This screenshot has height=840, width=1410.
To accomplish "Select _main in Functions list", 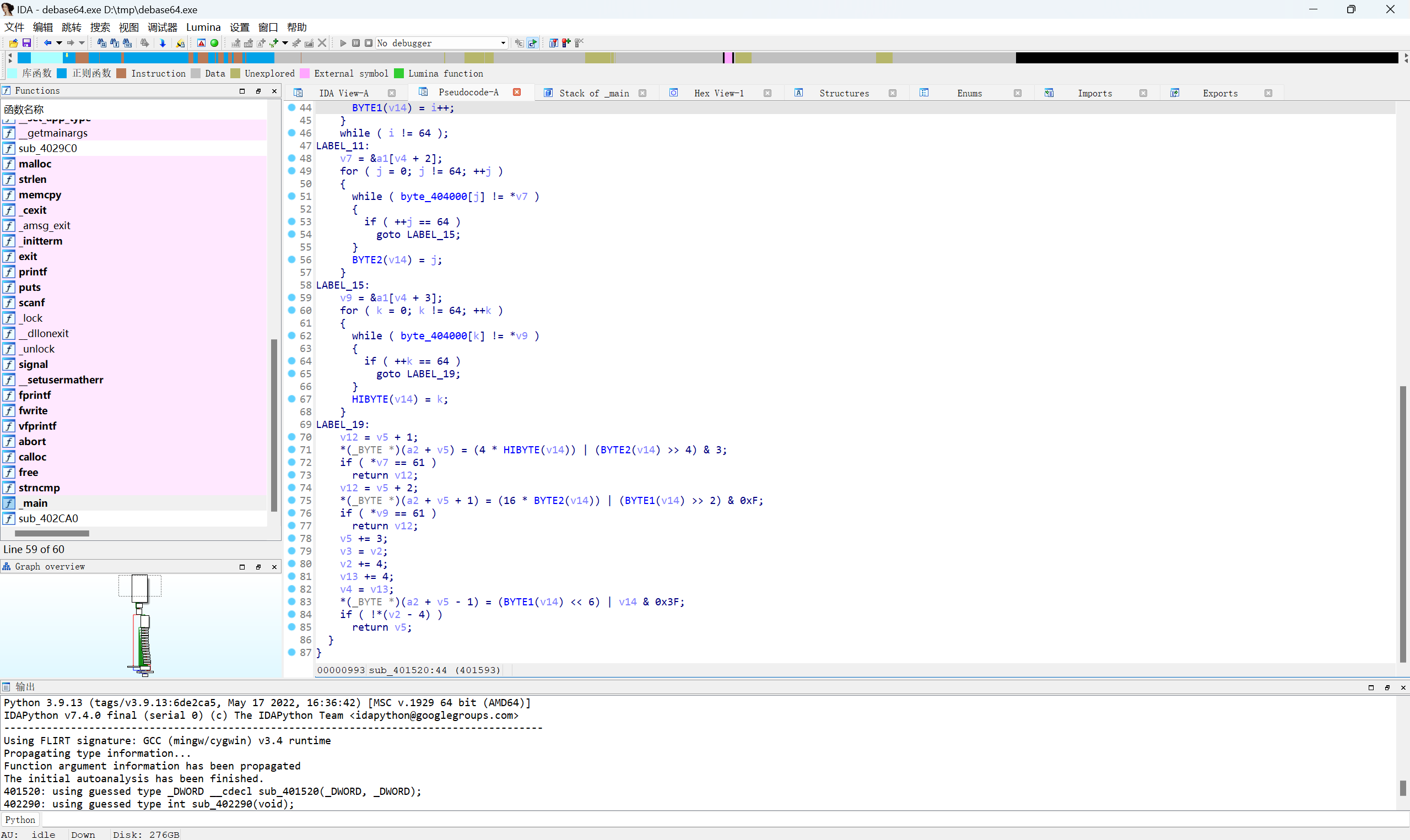I will (x=34, y=503).
